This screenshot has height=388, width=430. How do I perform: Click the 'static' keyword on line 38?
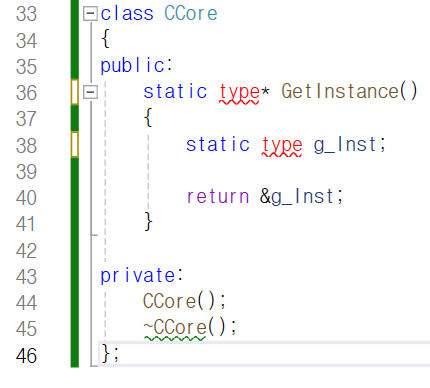coord(218,144)
